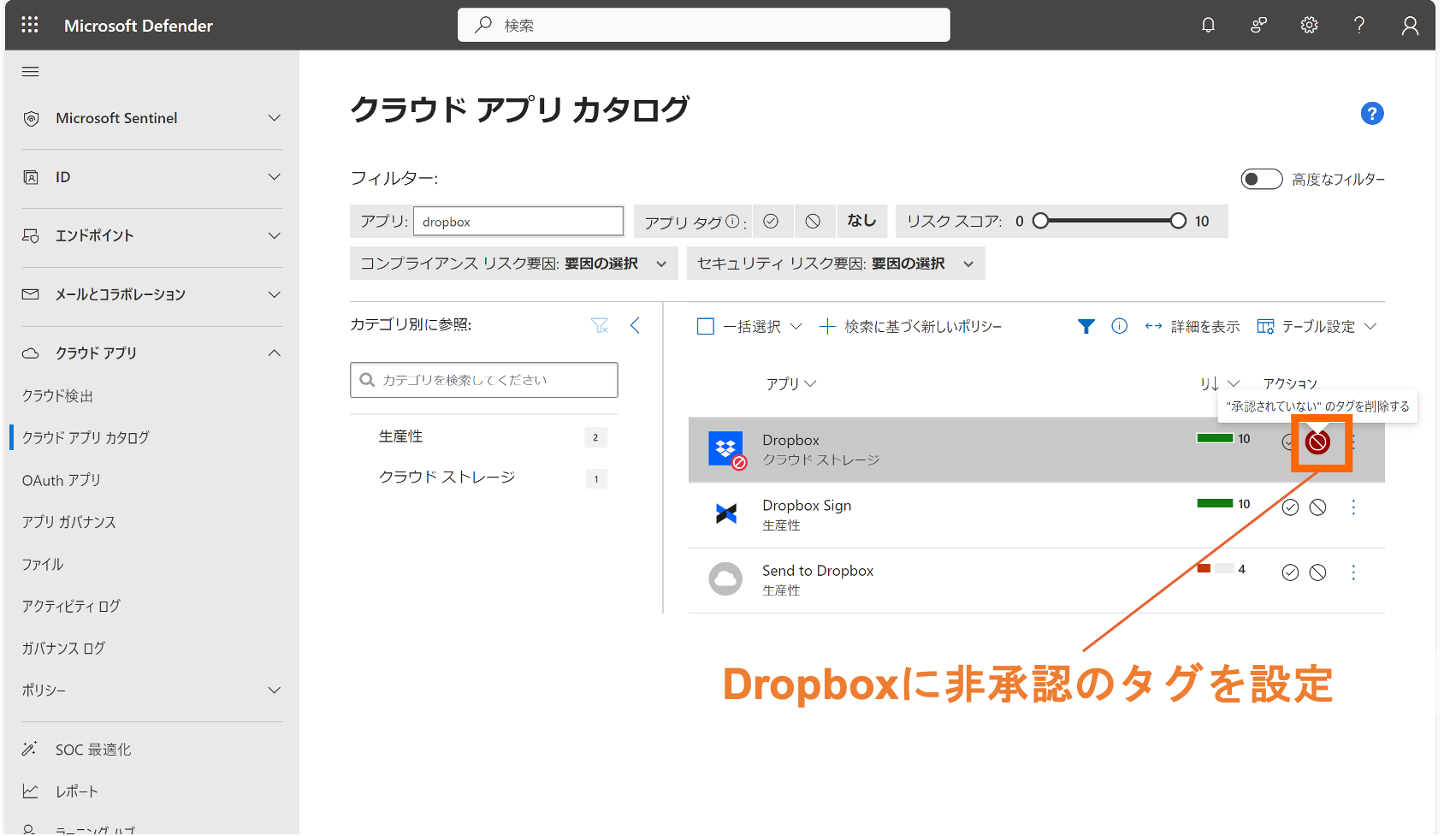Open OAuth アプリ in sidebar
The width and height of the screenshot is (1456, 836).
pyautogui.click(x=62, y=480)
